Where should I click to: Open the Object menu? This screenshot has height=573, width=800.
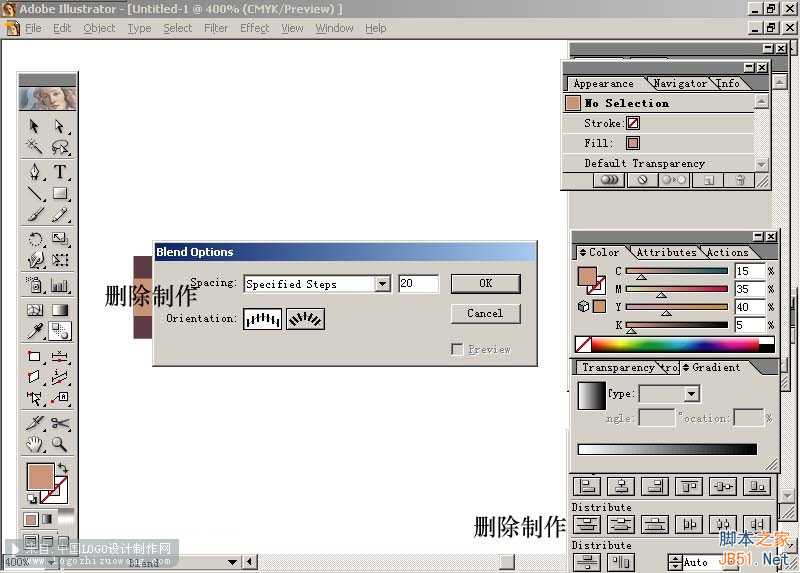99,28
